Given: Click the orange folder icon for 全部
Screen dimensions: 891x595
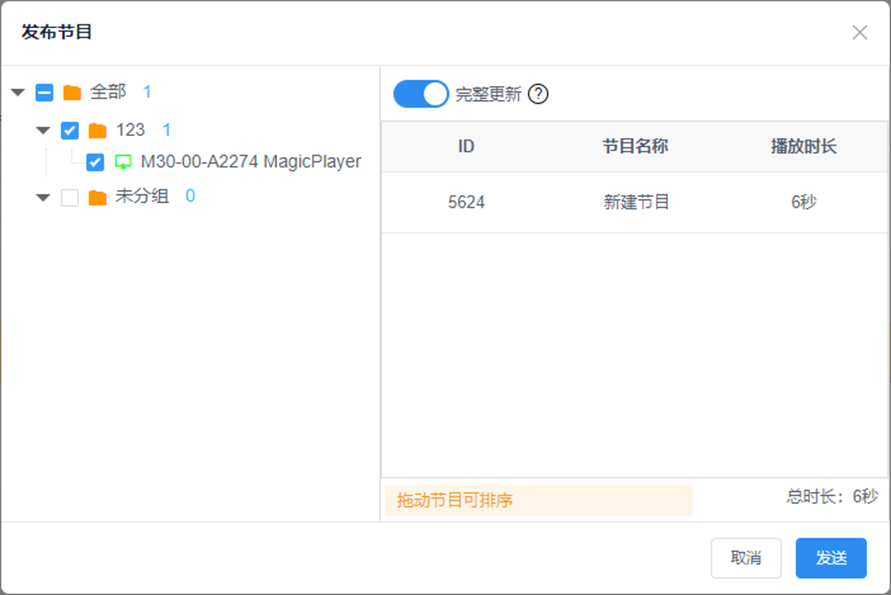Looking at the screenshot, I should pyautogui.click(x=72, y=93).
